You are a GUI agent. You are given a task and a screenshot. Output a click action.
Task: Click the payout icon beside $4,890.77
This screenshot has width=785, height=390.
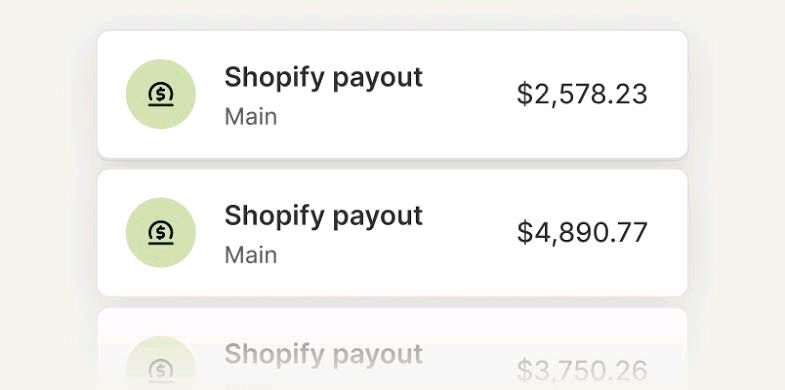[161, 233]
